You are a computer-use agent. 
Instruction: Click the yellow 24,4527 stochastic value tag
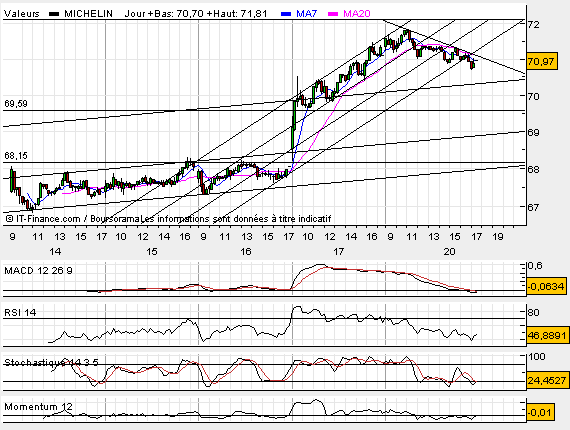click(x=547, y=381)
